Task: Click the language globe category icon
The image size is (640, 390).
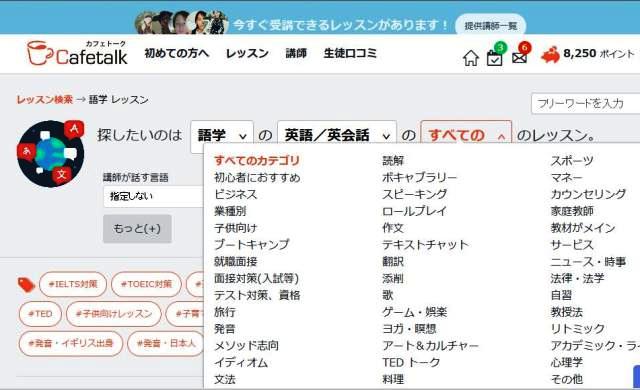Action: click(51, 153)
